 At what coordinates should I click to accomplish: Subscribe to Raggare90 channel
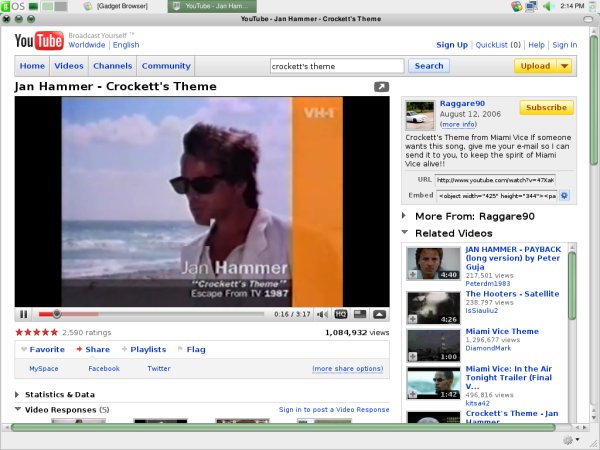[x=546, y=108]
